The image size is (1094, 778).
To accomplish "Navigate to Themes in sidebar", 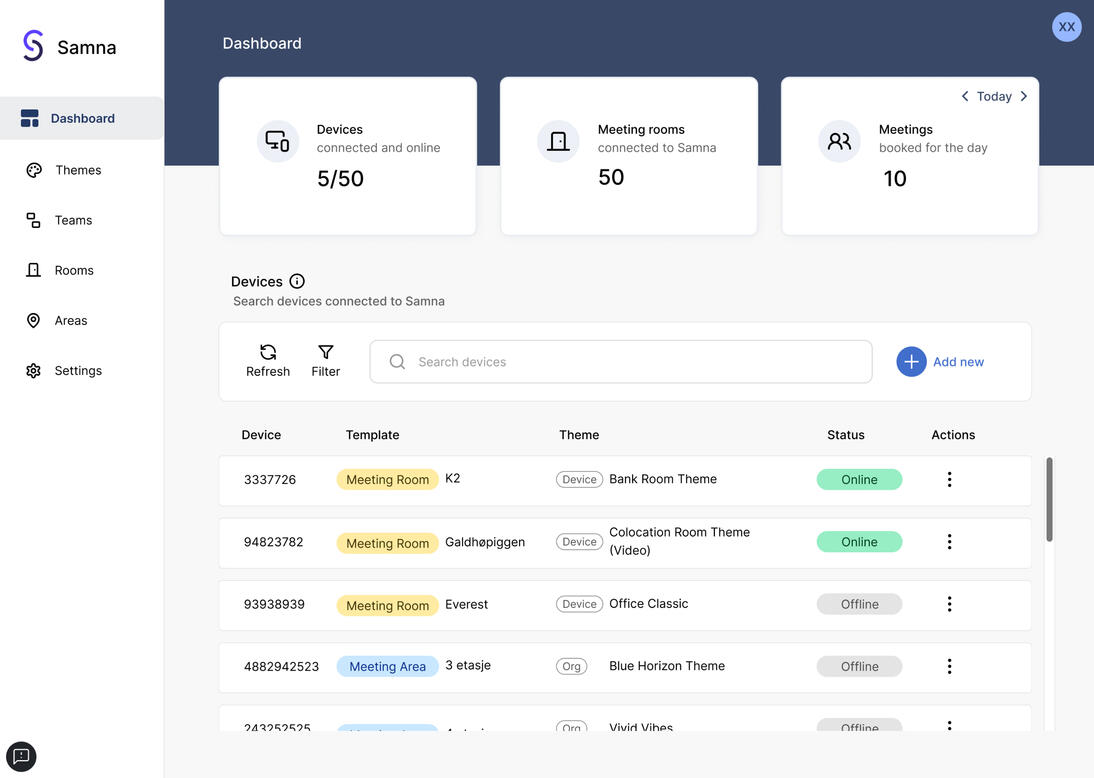I will click(78, 170).
